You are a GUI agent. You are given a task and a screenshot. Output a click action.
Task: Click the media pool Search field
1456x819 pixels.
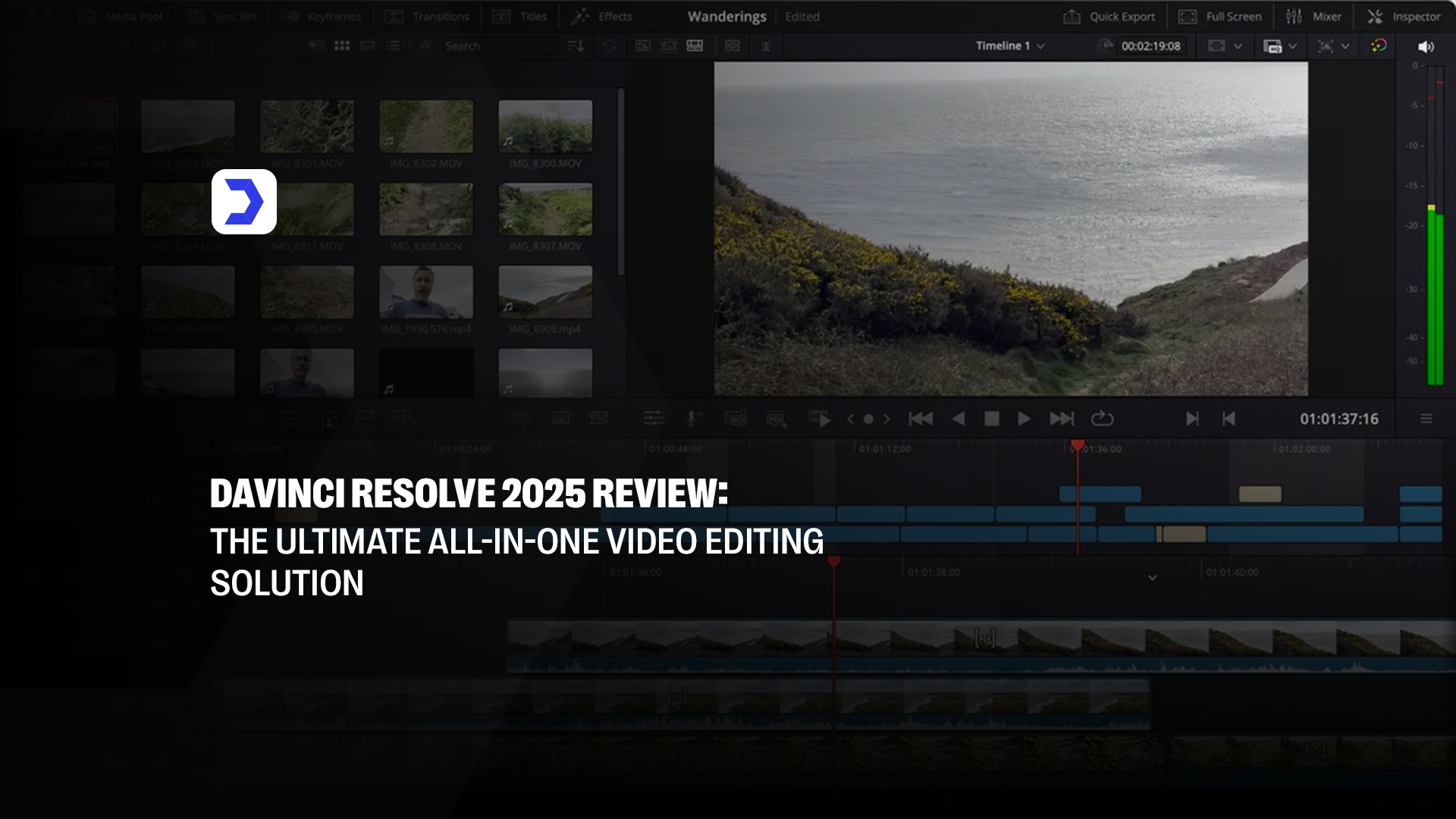(500, 46)
